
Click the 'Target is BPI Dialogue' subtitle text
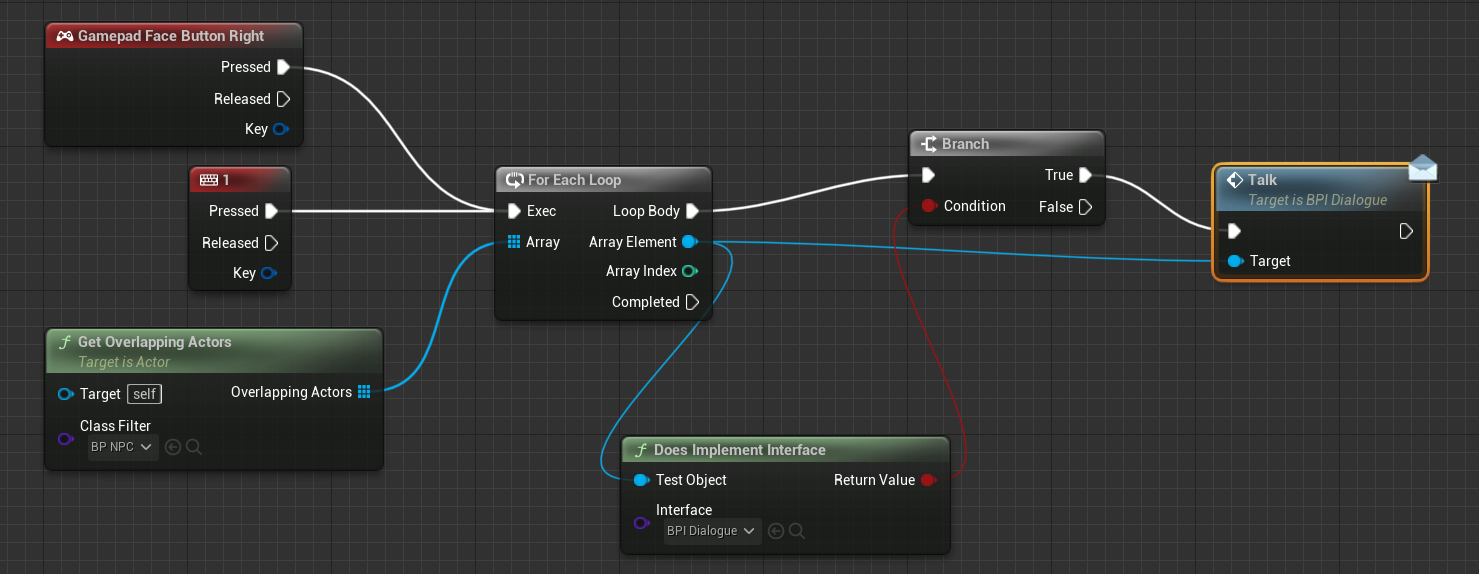point(1317,200)
